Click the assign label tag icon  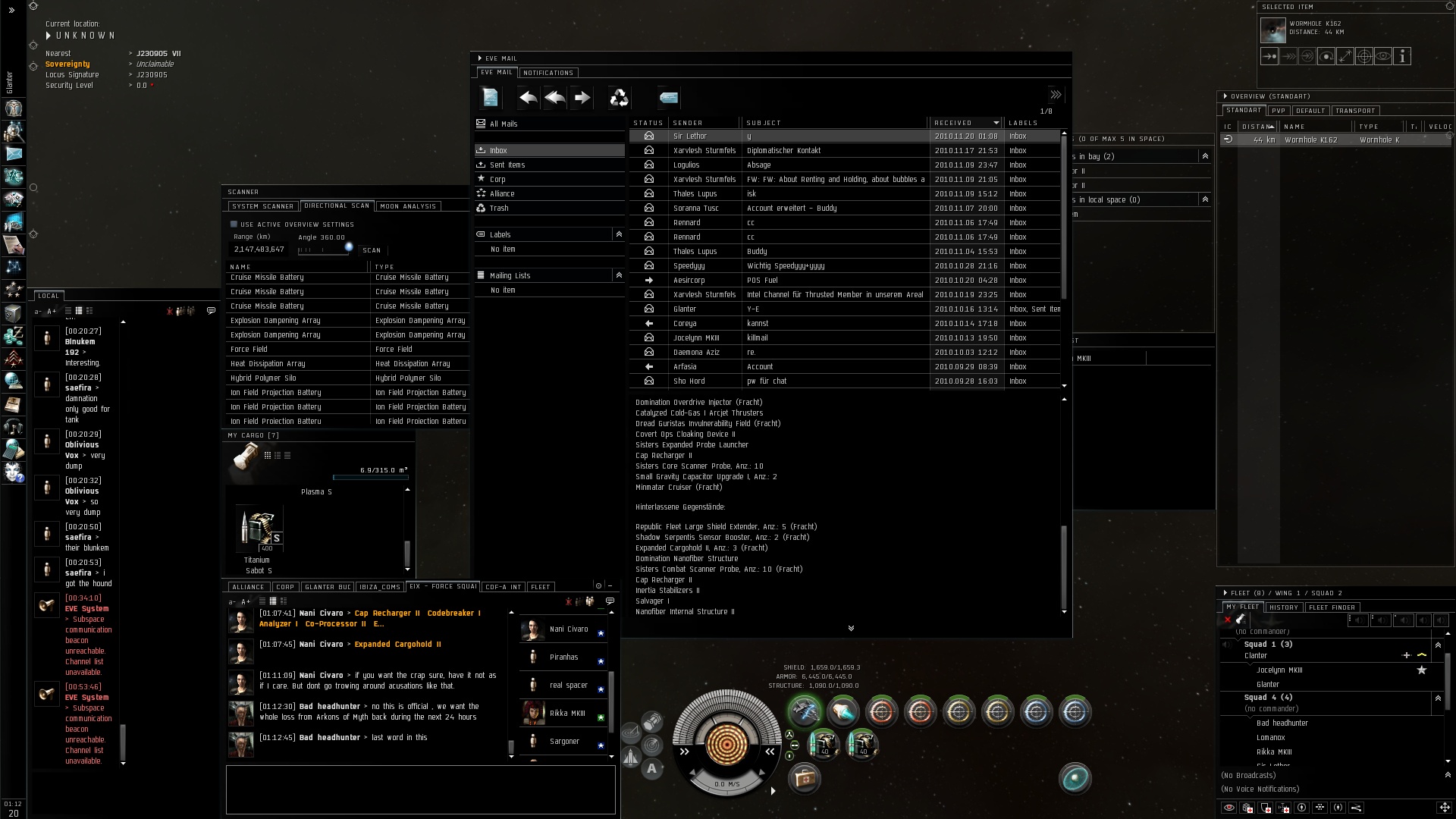click(668, 97)
